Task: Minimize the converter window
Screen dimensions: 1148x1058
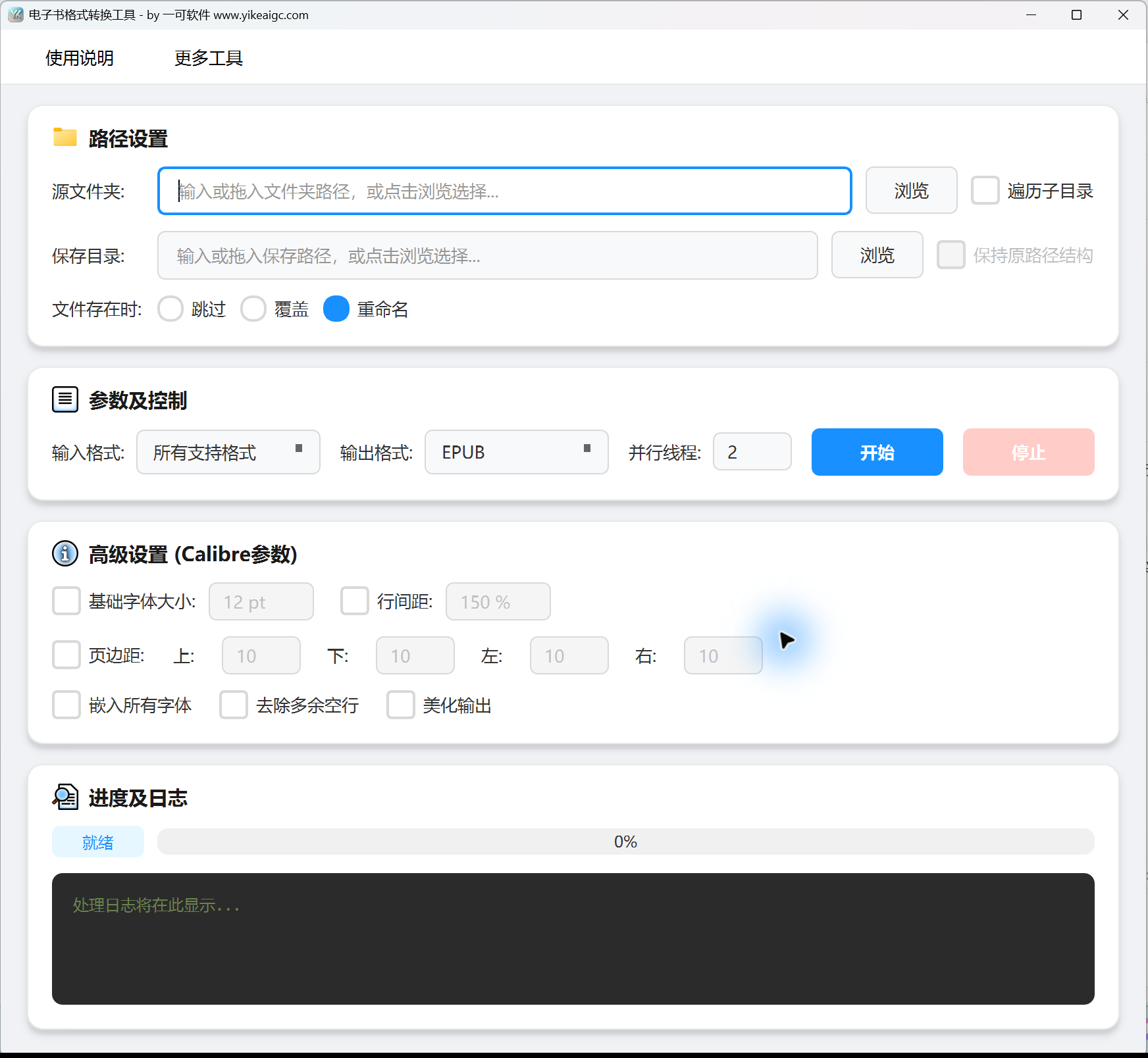Action: click(1031, 14)
